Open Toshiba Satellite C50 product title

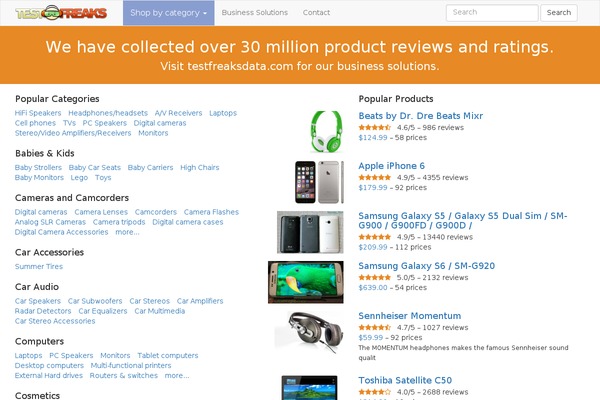pos(405,380)
